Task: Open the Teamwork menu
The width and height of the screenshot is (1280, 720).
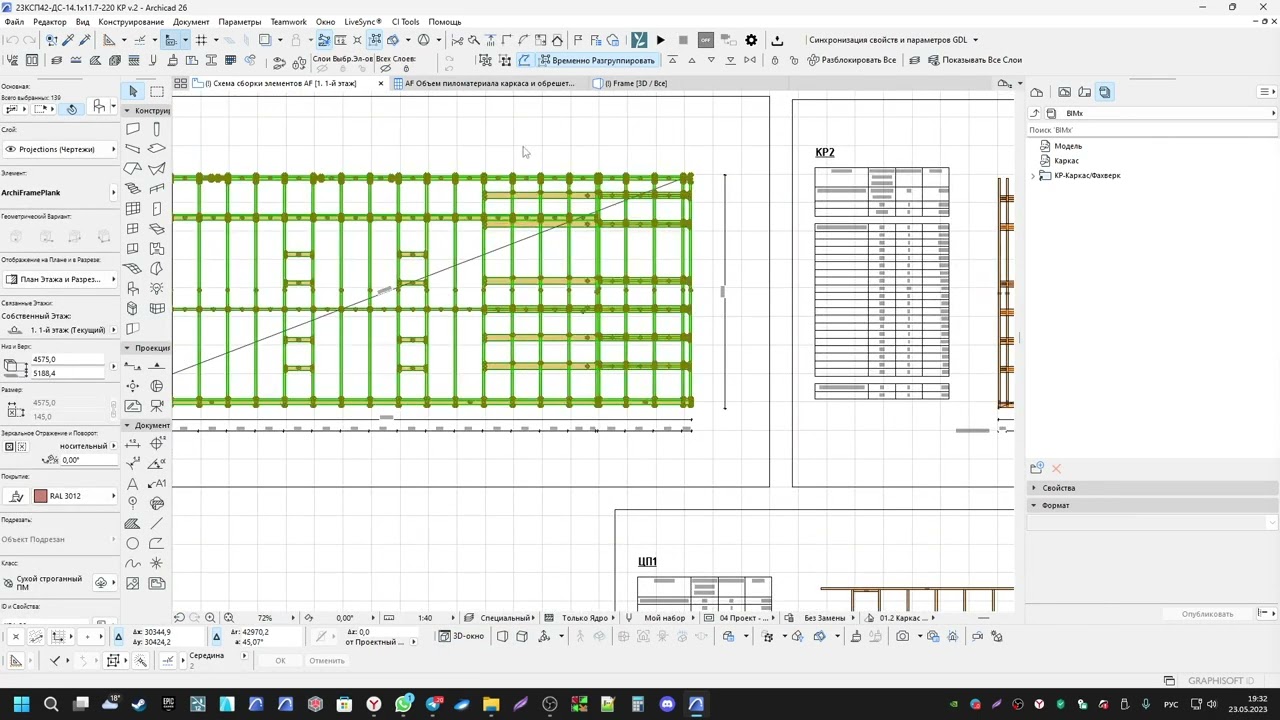Action: point(288,22)
